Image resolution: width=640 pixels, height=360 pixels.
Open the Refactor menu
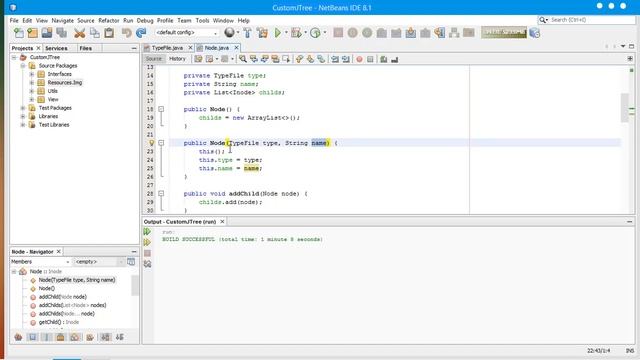point(109,20)
